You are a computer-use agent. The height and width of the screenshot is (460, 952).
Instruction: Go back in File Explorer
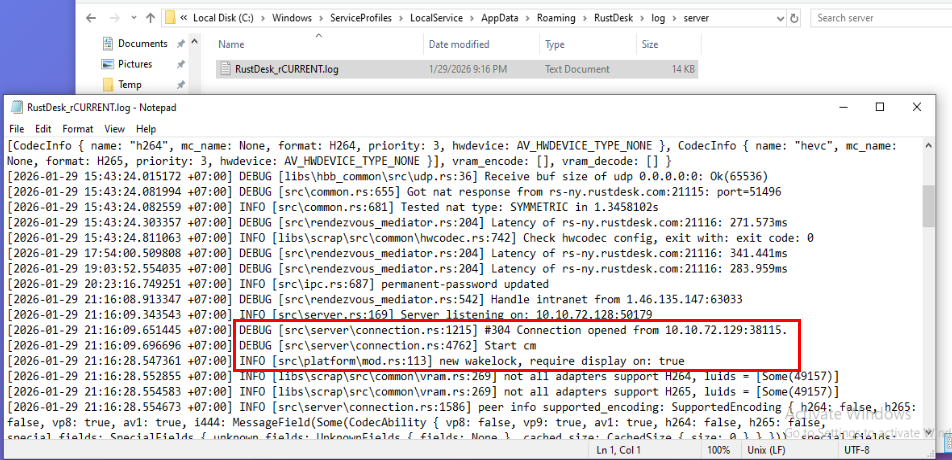(x=91, y=18)
